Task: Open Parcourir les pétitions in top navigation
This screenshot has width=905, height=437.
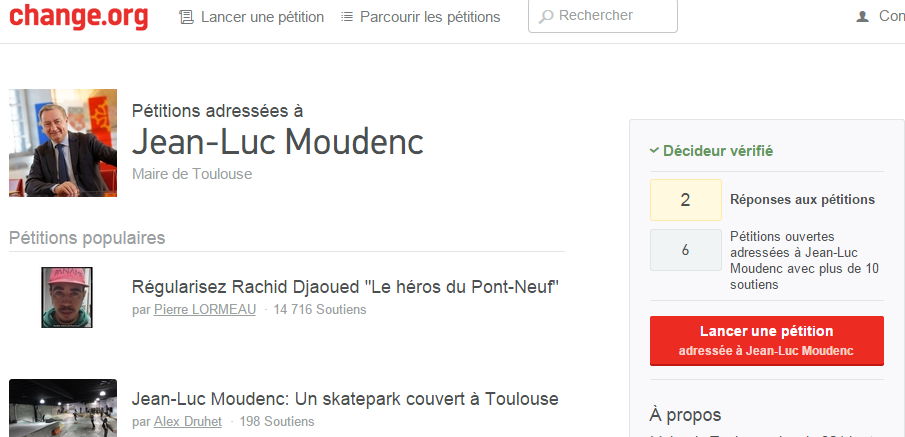Action: pyautogui.click(x=430, y=17)
